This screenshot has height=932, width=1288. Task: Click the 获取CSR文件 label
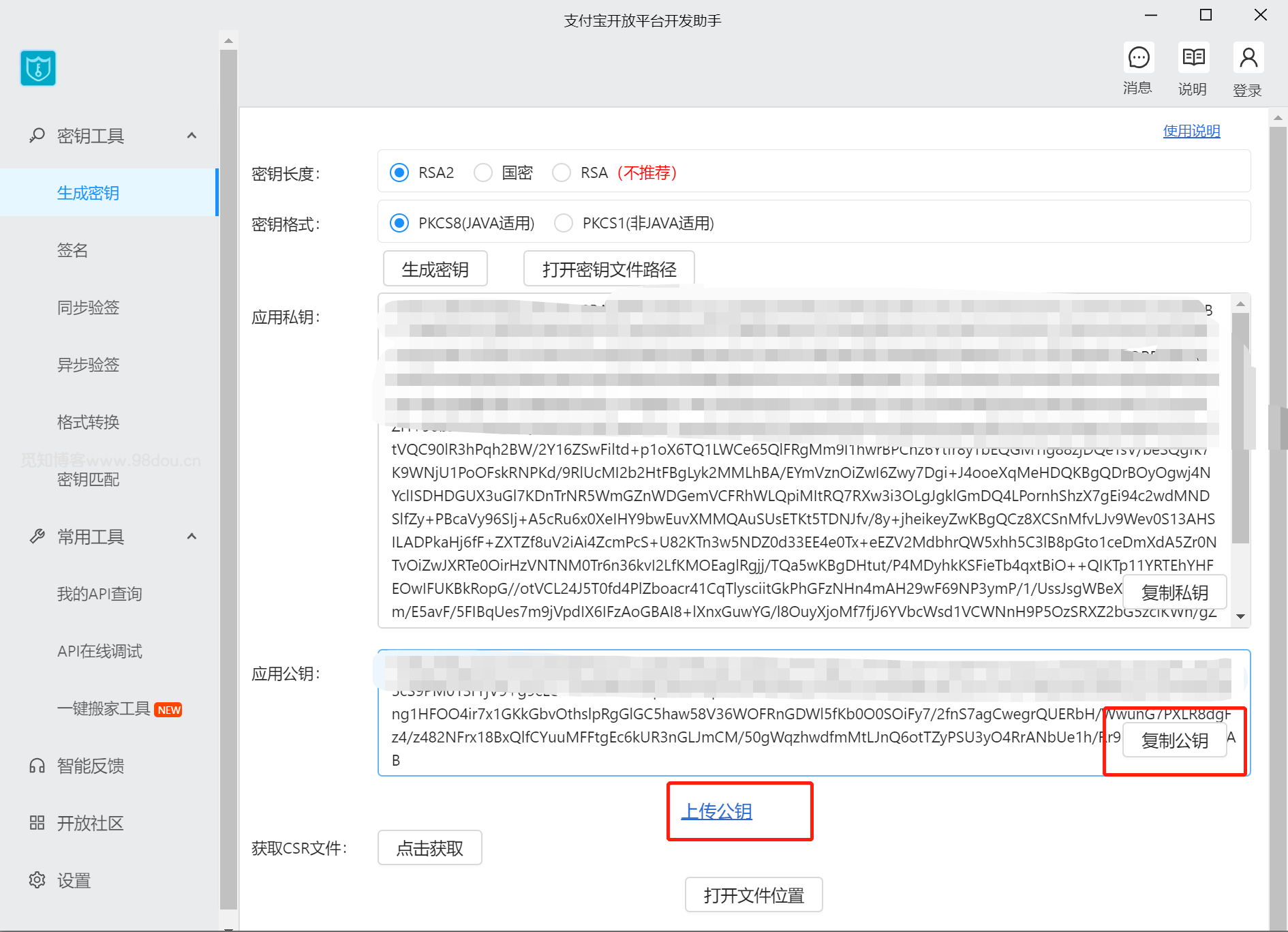(x=300, y=848)
